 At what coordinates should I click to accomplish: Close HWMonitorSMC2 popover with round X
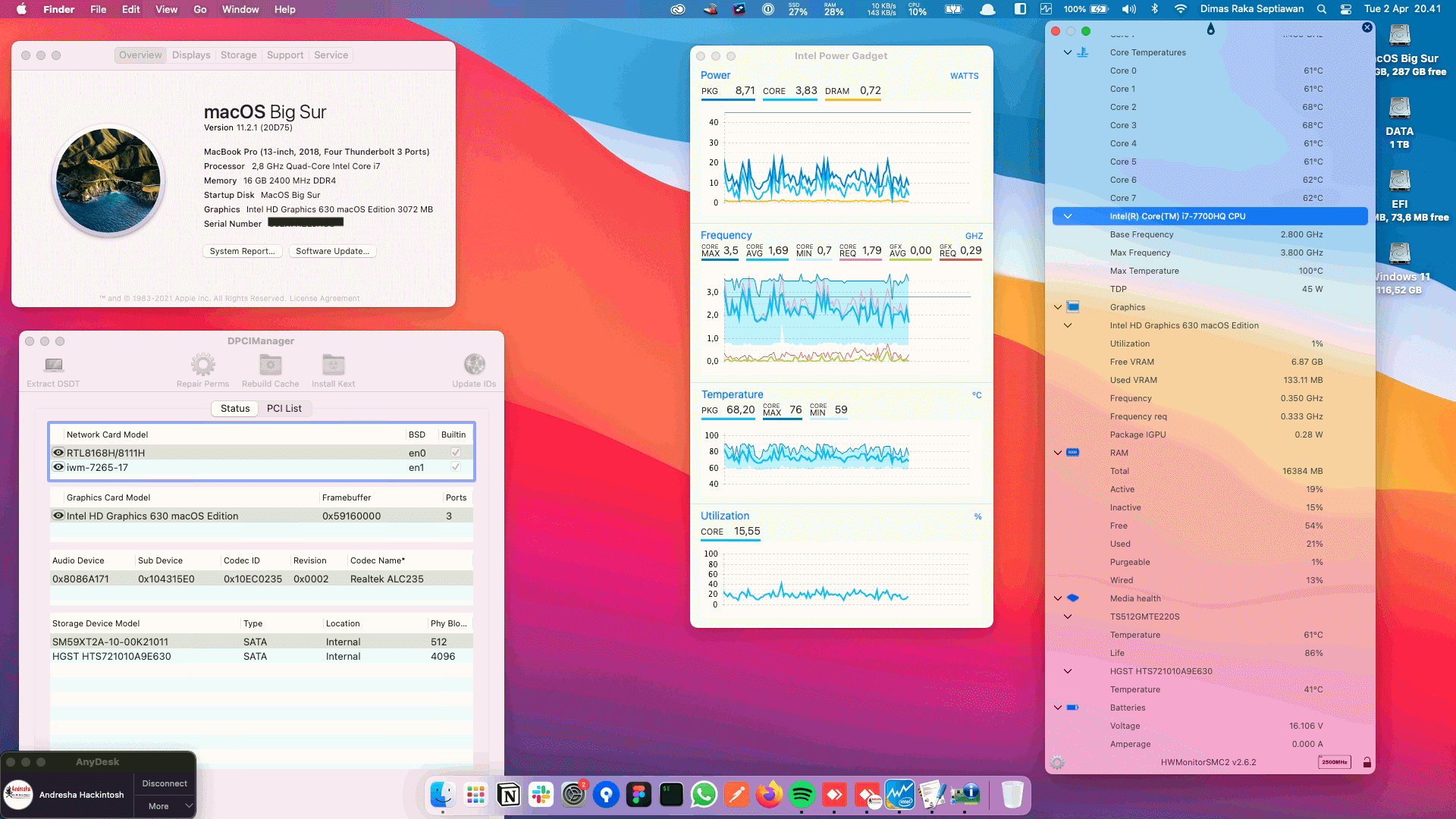[1367, 27]
